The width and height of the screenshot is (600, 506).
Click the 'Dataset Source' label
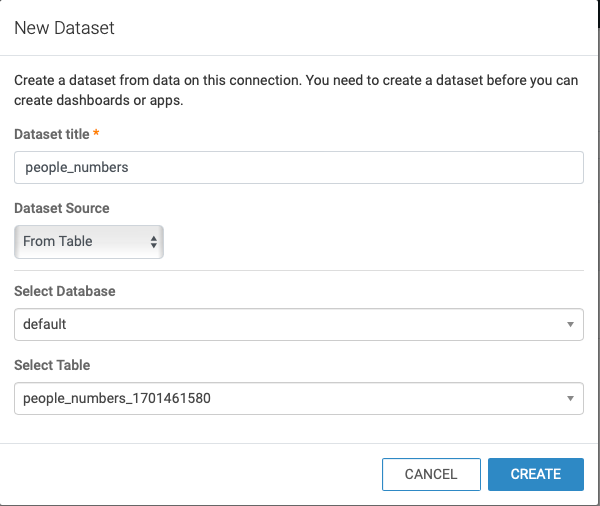coord(62,208)
